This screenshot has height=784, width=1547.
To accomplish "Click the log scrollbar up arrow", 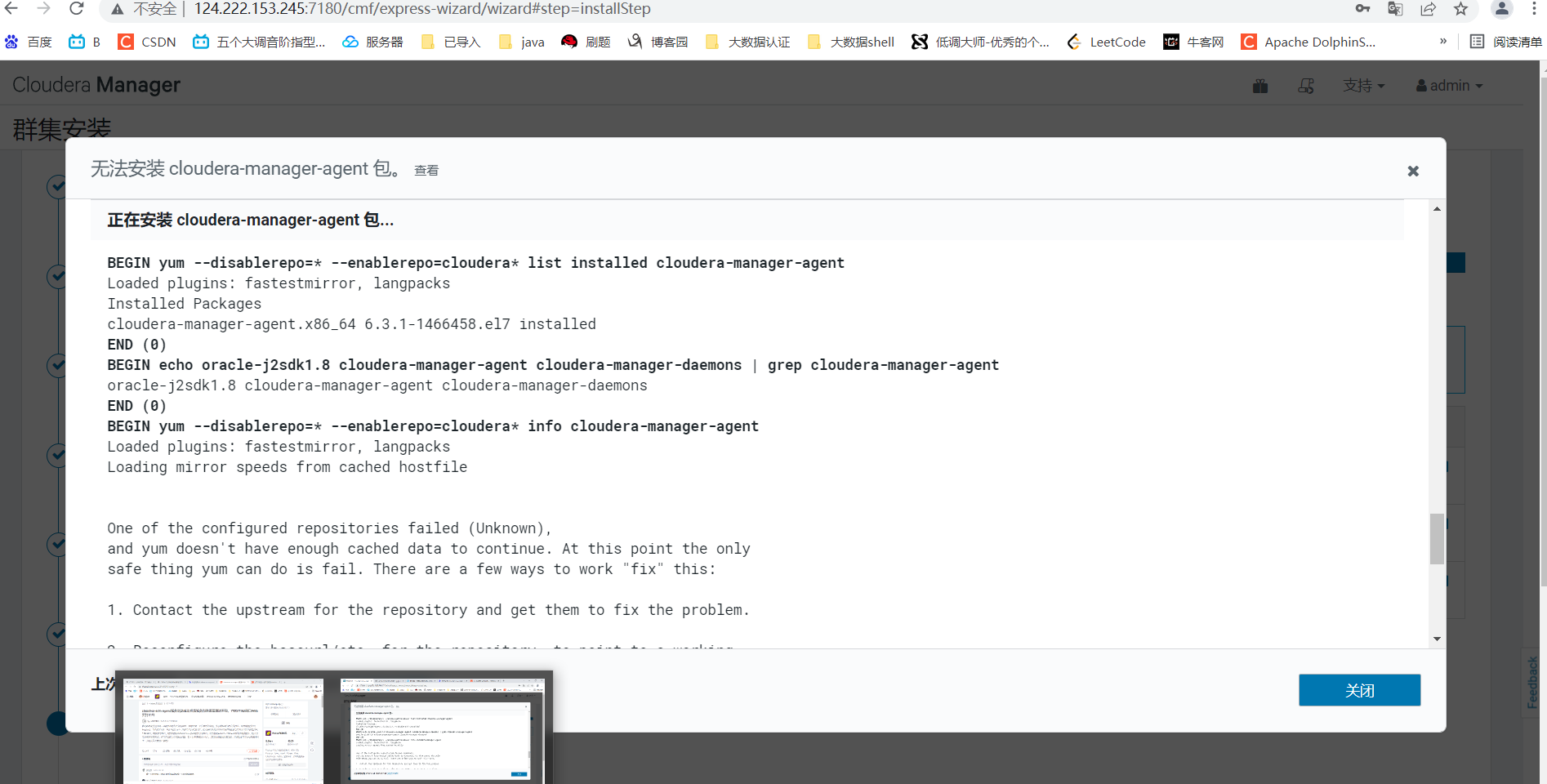I will point(1437,209).
